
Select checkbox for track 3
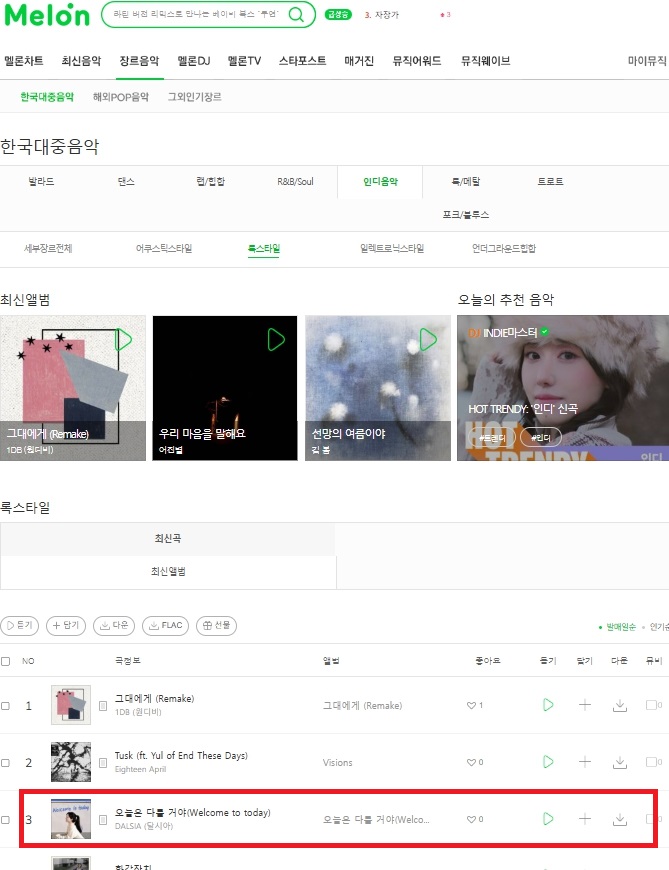[6, 820]
